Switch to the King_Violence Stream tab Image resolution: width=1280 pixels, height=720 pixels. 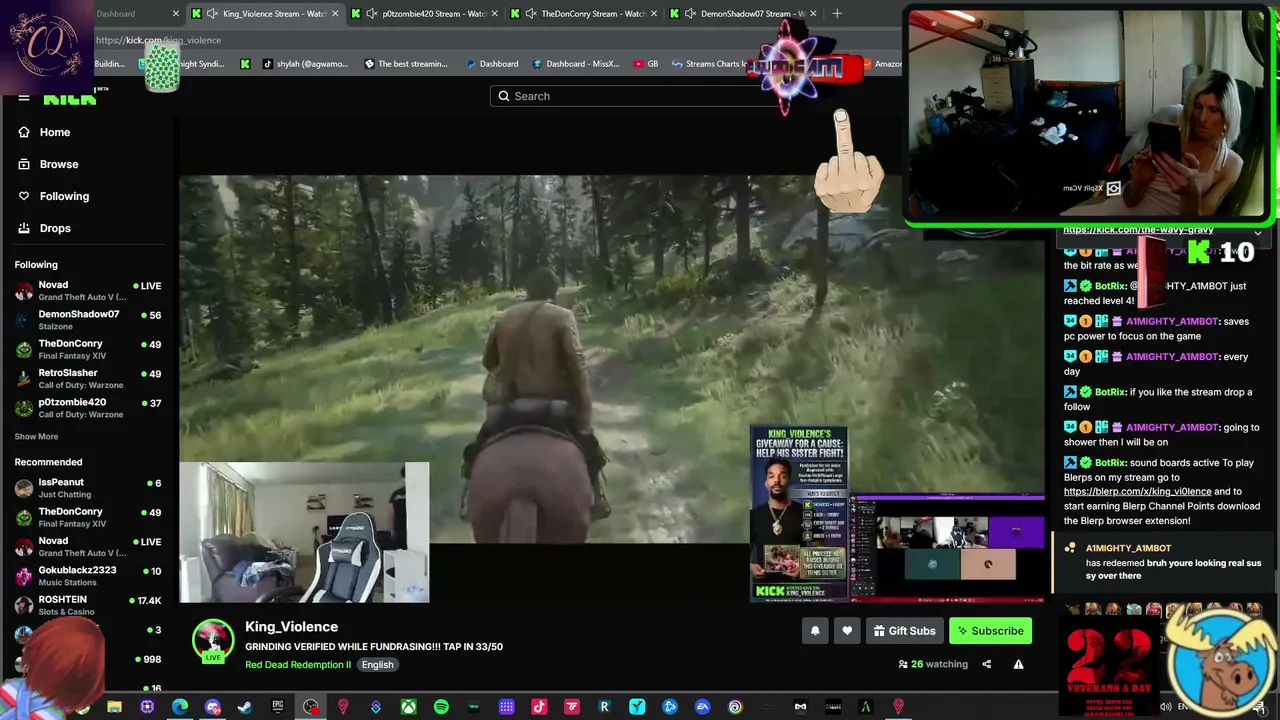coord(265,14)
